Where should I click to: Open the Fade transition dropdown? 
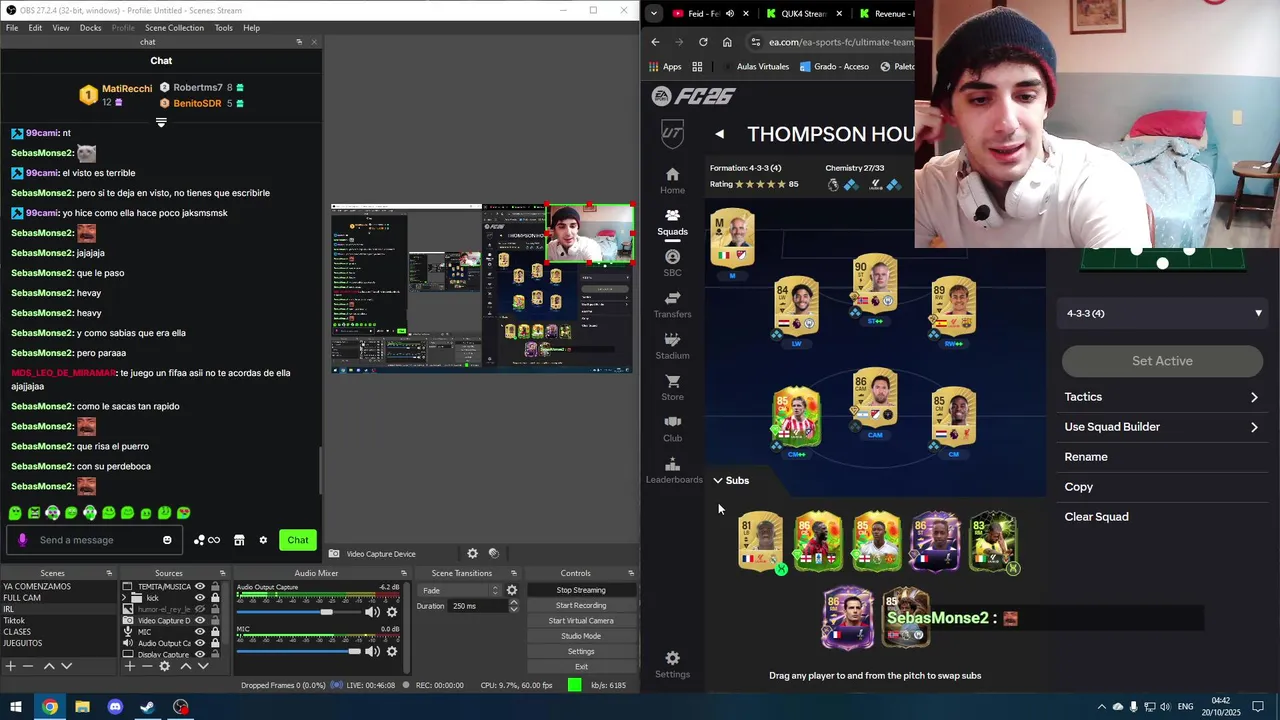[461, 590]
